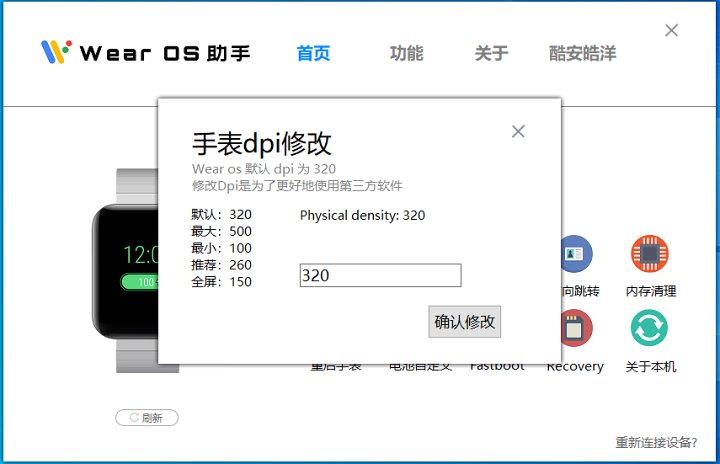
Task: Click the 手表dpi修改 dialog title
Action: point(262,143)
